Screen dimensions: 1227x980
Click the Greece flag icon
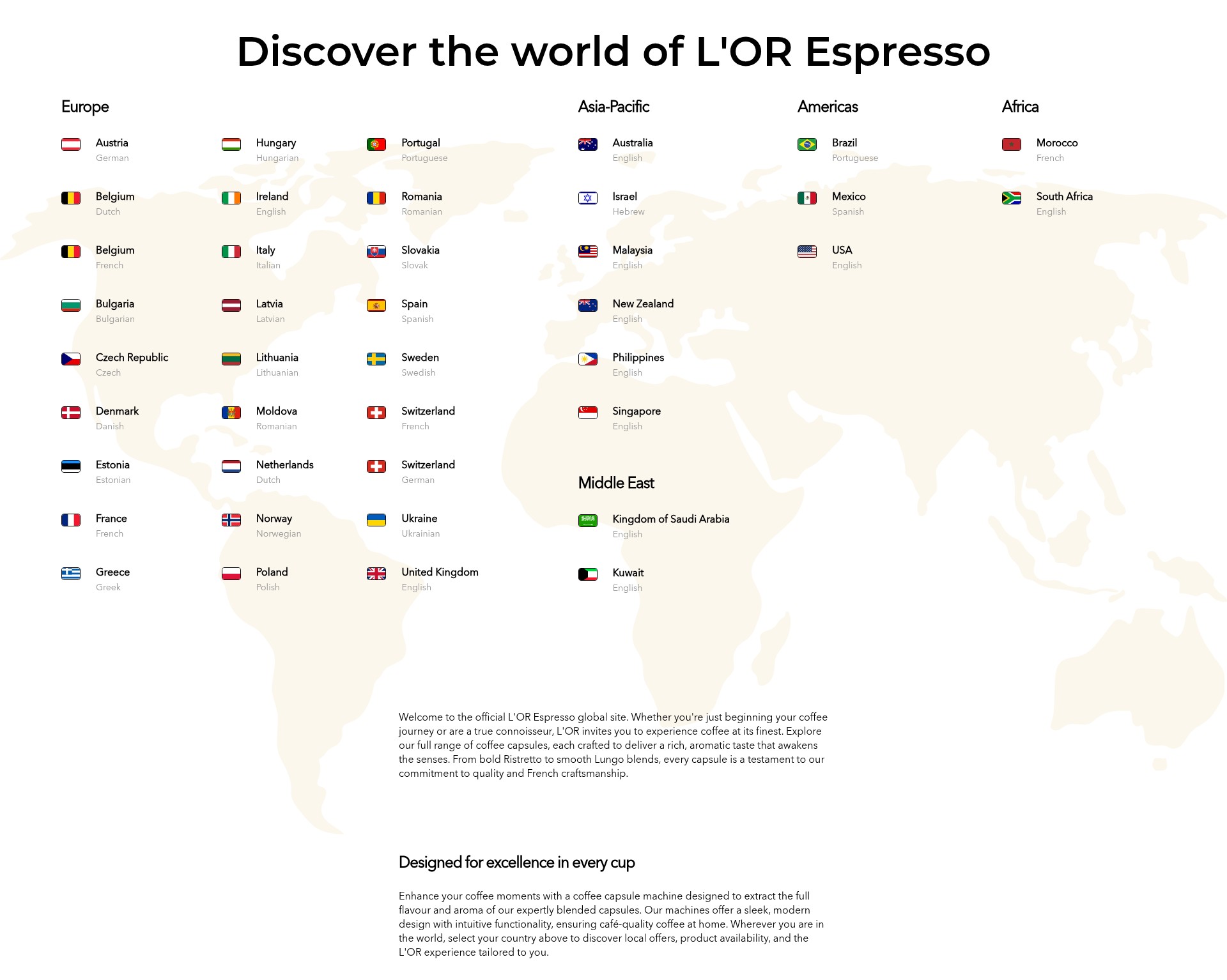click(71, 574)
